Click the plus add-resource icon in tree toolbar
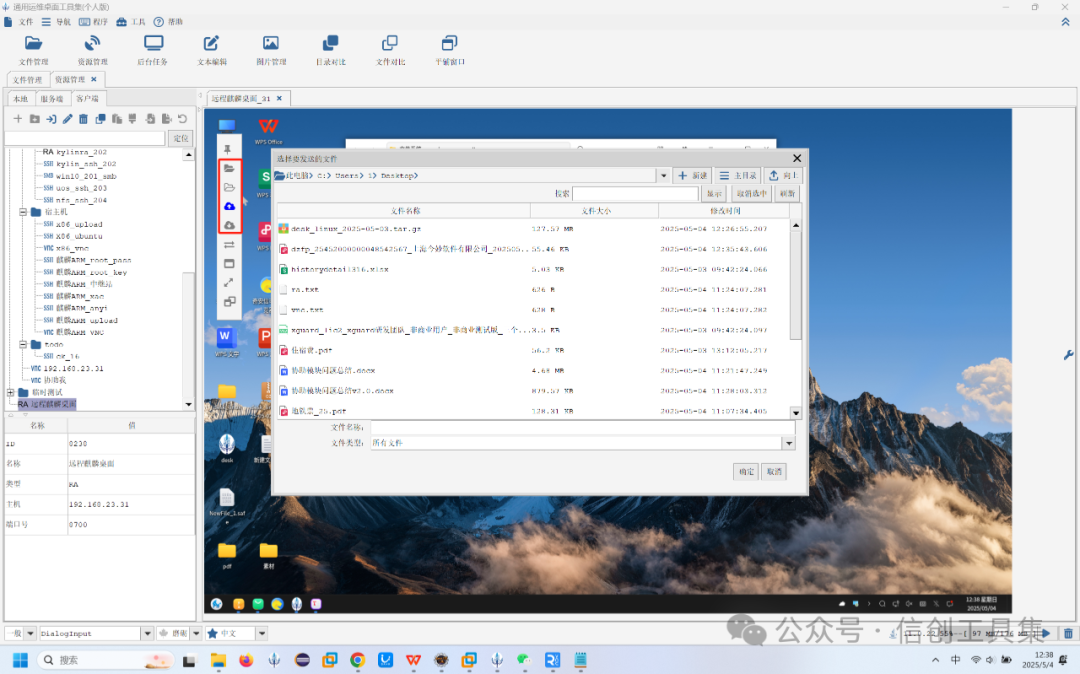Screen dimensions: 1080x674 [x=18, y=119]
